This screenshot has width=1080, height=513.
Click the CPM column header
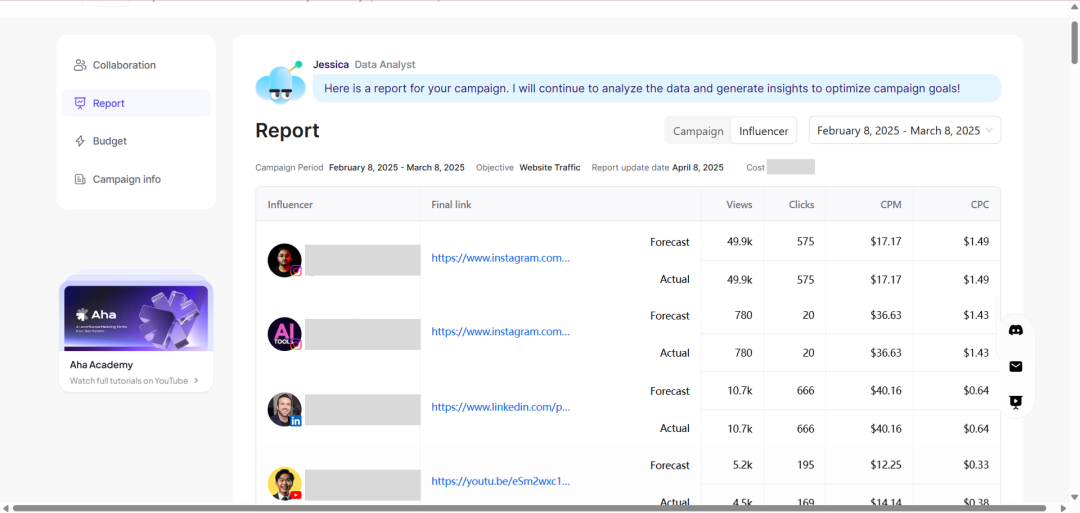coord(891,205)
